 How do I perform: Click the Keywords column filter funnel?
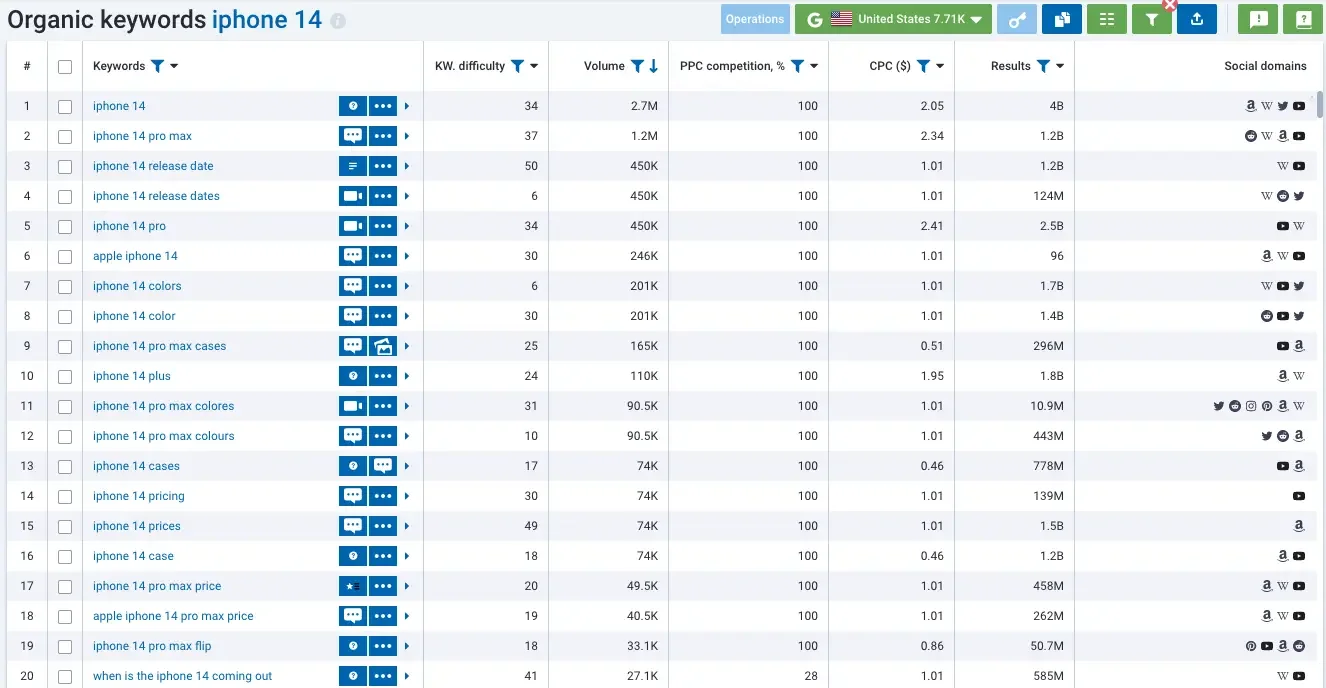click(x=157, y=66)
